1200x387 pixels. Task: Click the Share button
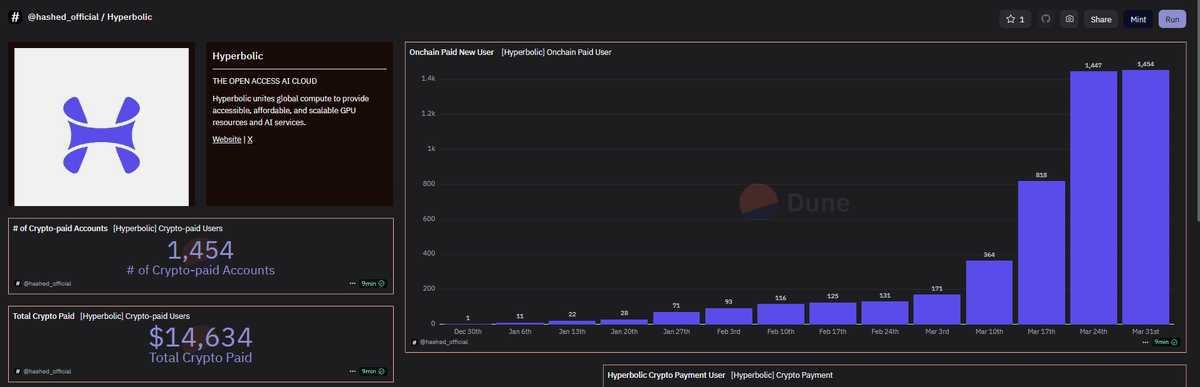pyautogui.click(x=1101, y=19)
